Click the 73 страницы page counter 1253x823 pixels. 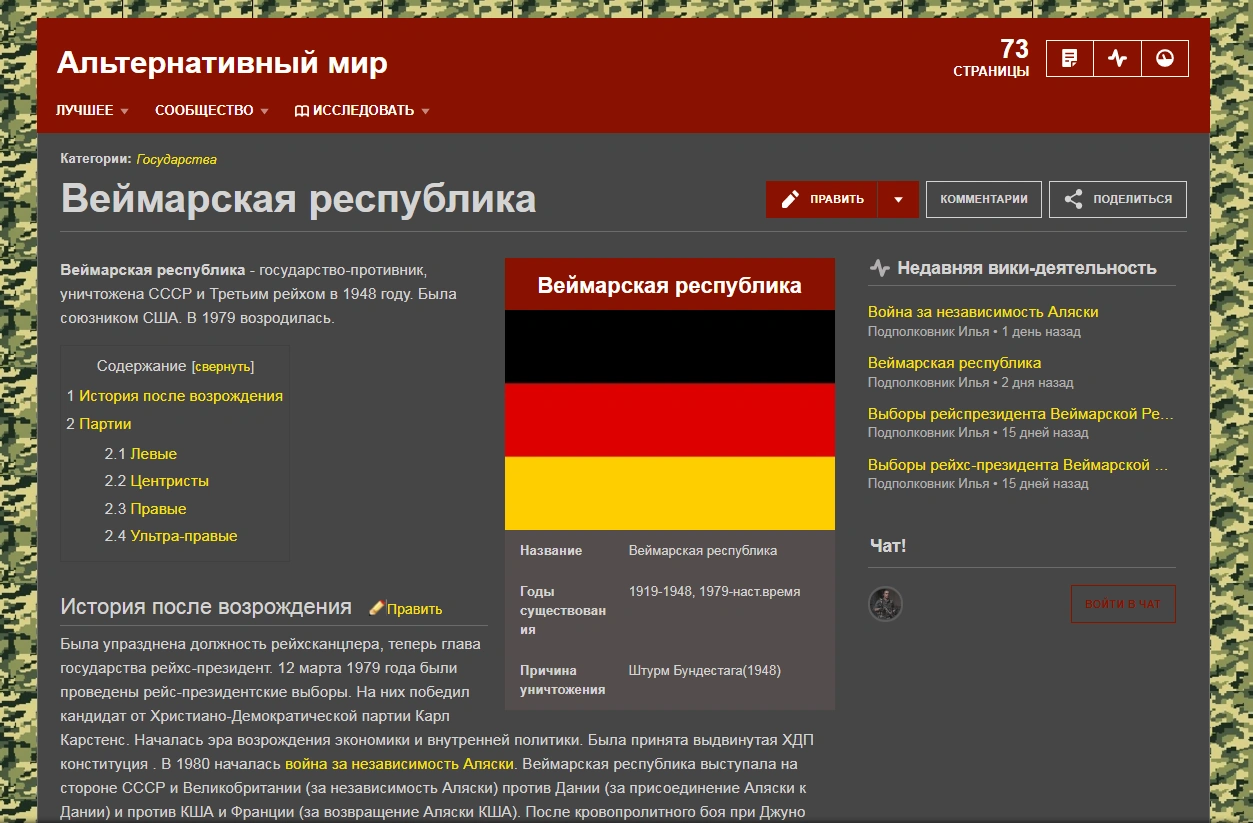[x=991, y=58]
